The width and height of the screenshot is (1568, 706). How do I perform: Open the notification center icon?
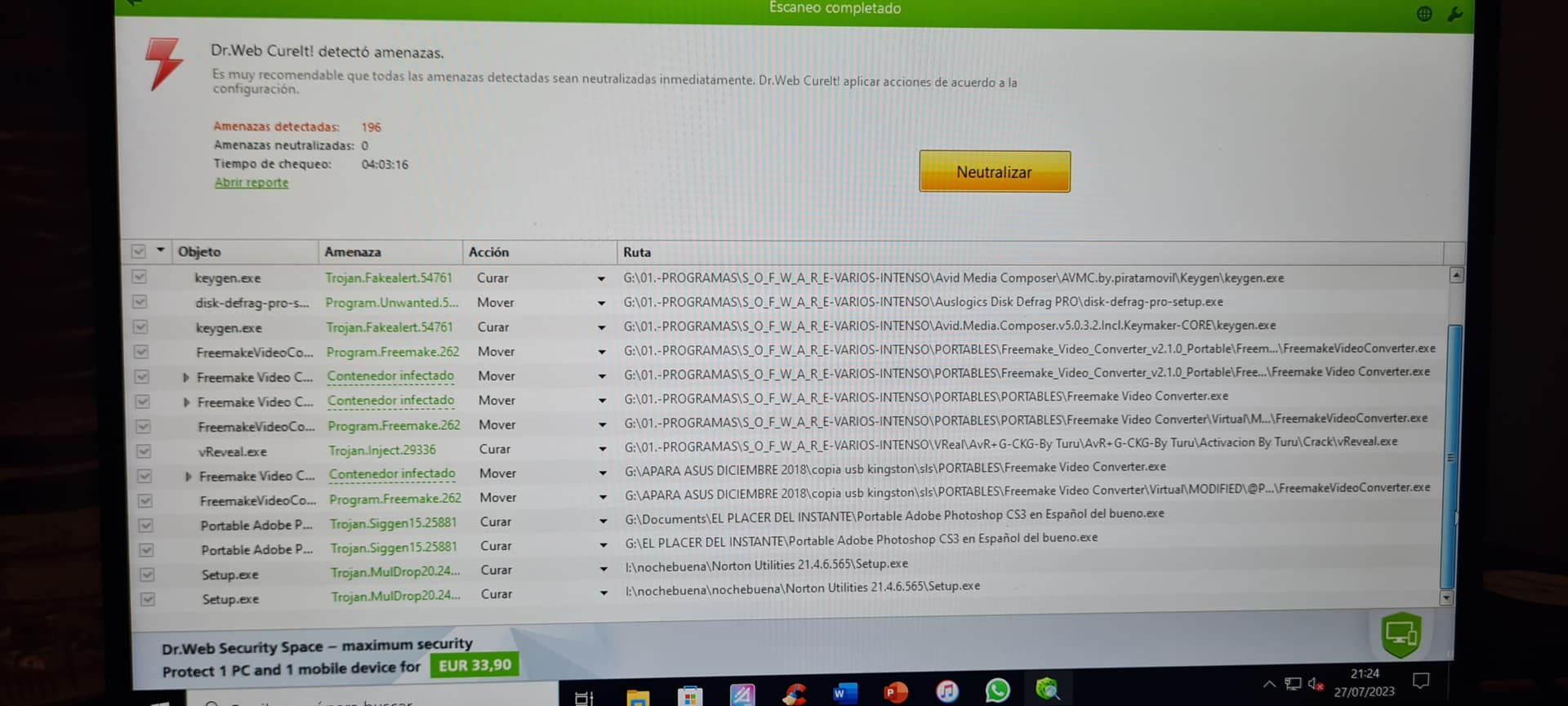(1421, 681)
